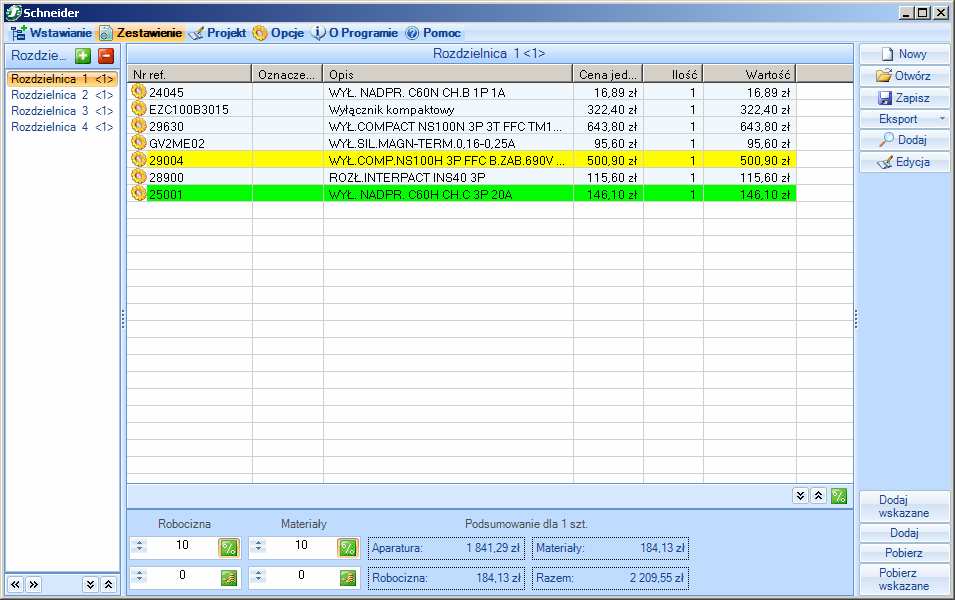Click the left panel splitter grip dots
Image resolution: width=955 pixels, height=600 pixels.
point(124,319)
